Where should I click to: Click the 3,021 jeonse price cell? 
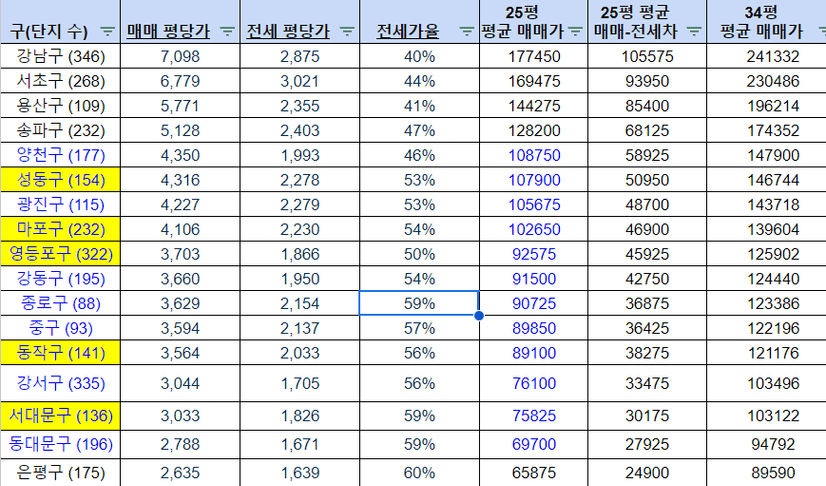click(x=300, y=81)
